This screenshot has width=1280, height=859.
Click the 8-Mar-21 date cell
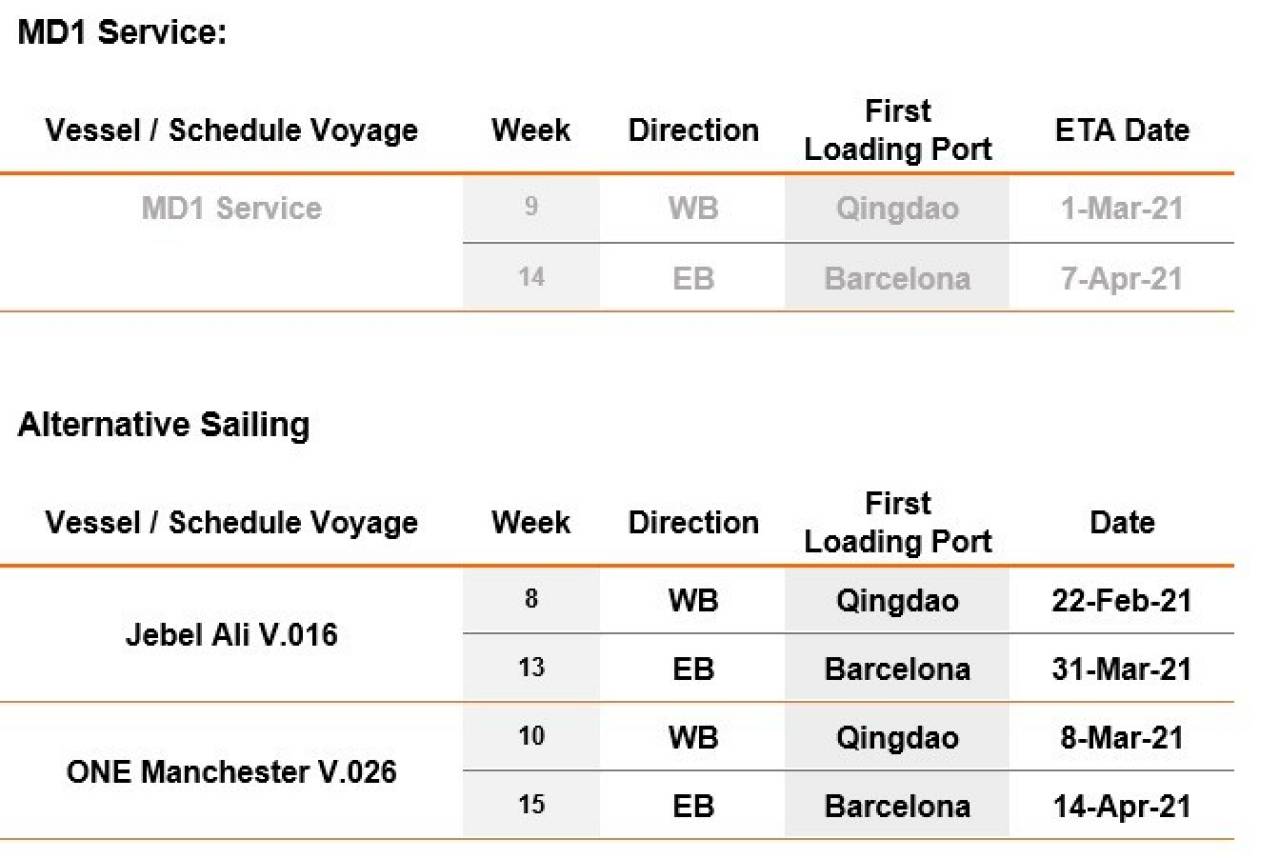(x=1122, y=738)
